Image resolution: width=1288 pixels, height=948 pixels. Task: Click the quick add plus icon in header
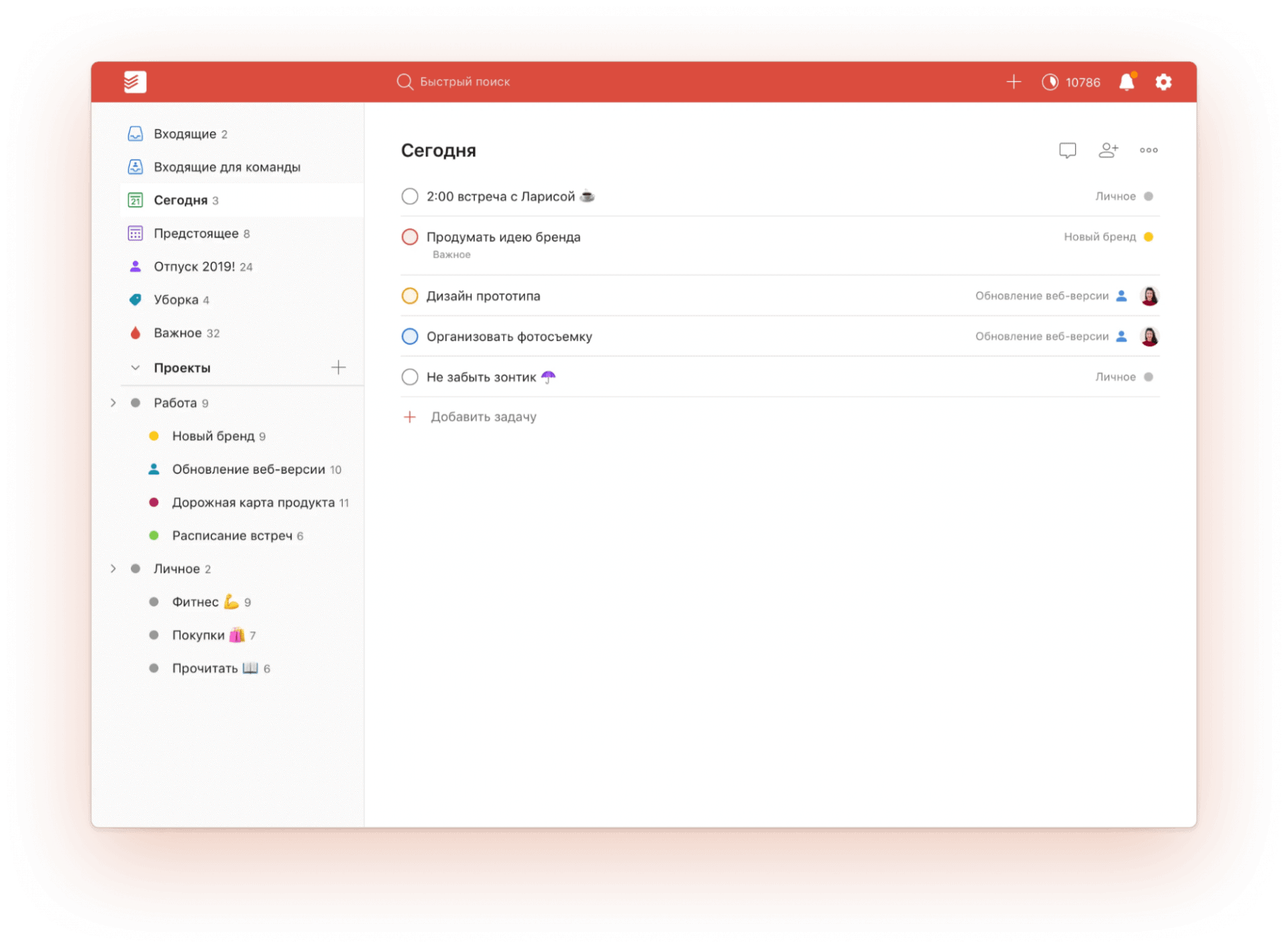pyautogui.click(x=1014, y=81)
